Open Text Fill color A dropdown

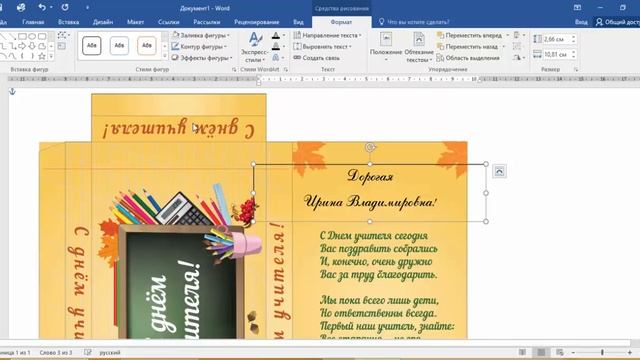284,36
